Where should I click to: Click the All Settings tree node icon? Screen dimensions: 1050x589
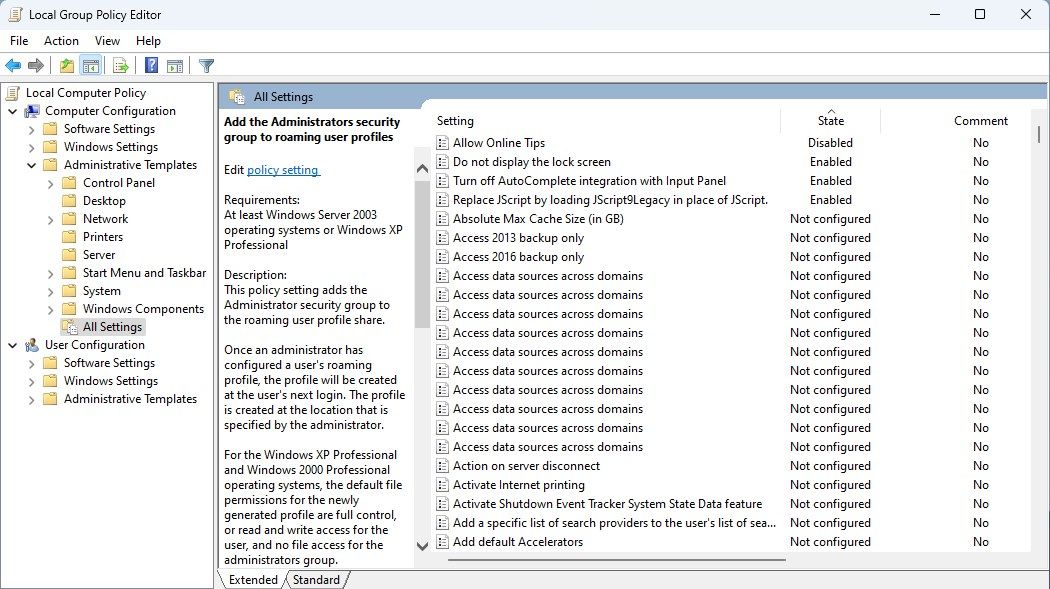click(x=70, y=327)
